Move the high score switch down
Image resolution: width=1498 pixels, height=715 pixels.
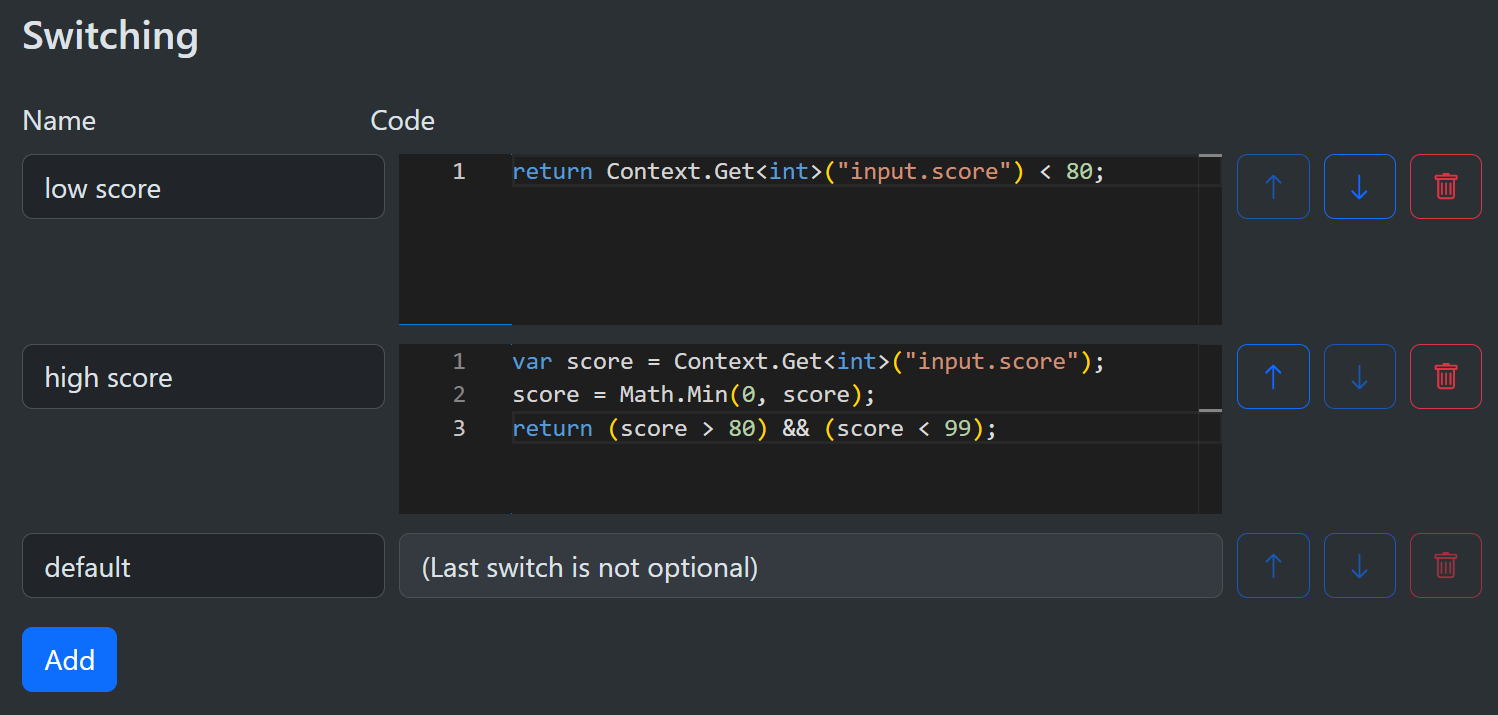pos(1359,377)
